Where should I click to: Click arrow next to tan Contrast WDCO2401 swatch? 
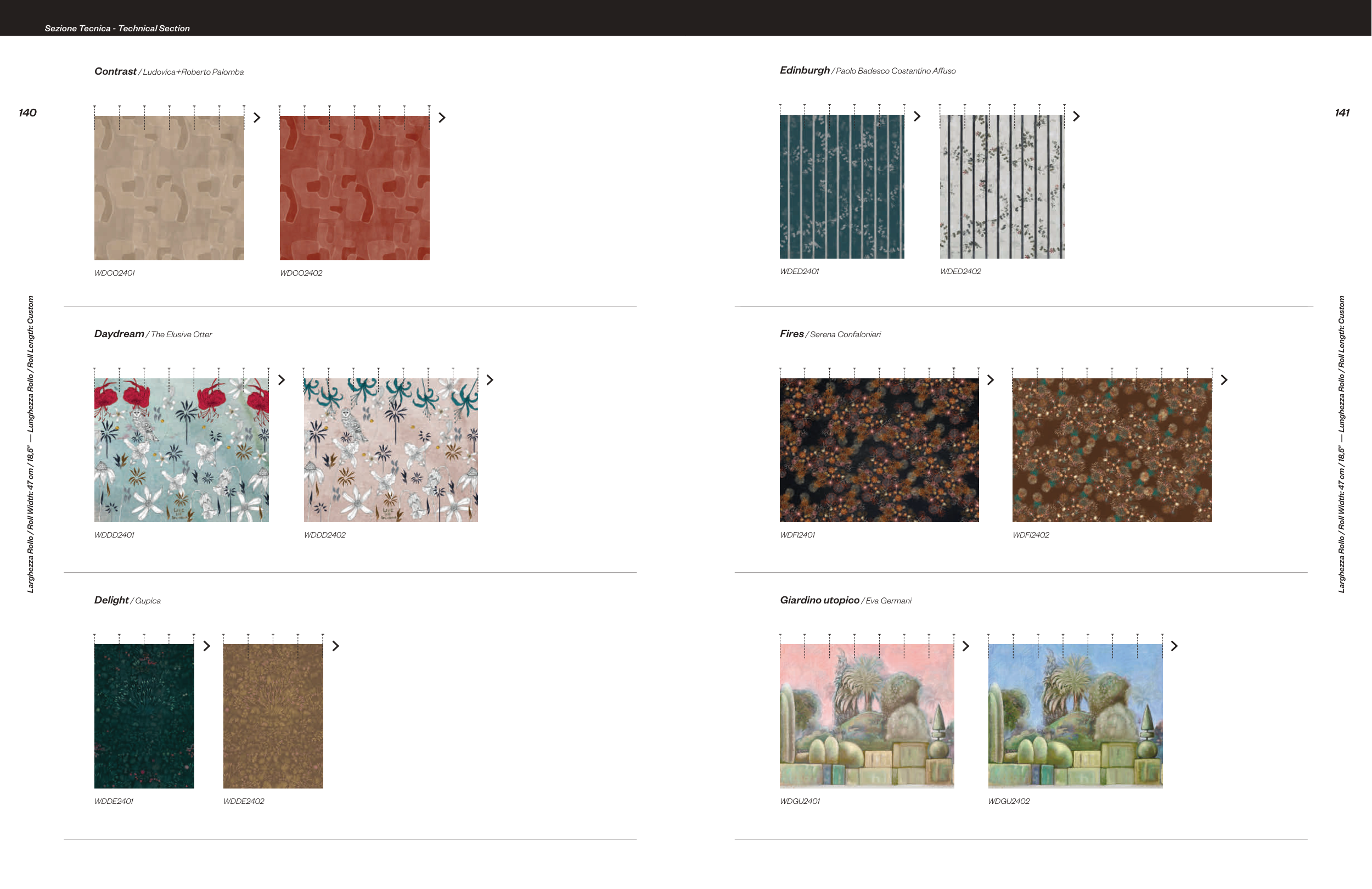pos(257,118)
